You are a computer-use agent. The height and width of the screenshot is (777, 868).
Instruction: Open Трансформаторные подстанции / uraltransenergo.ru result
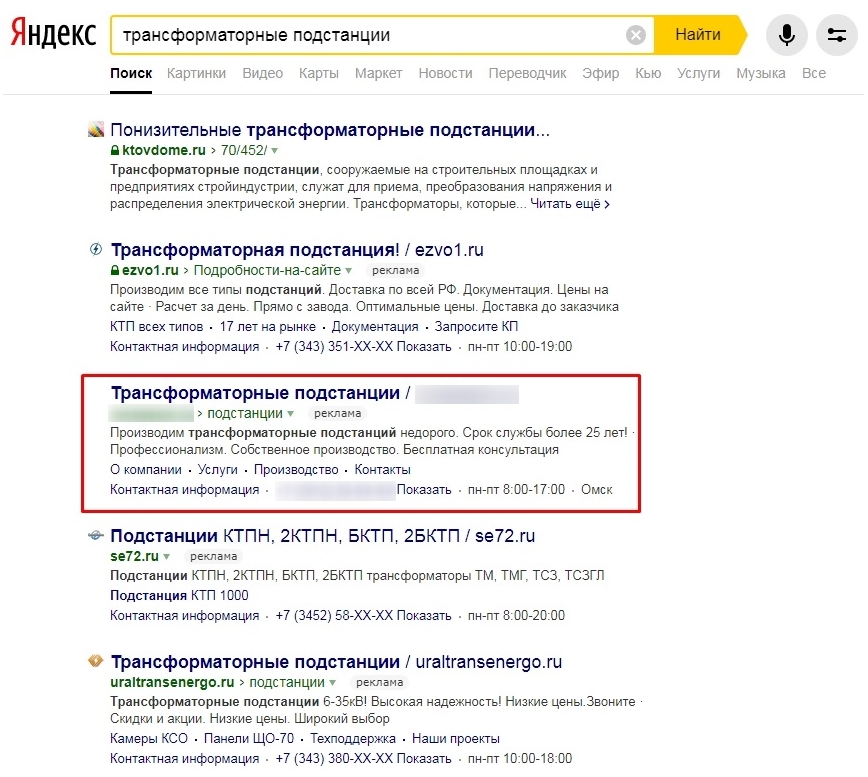[x=336, y=661]
